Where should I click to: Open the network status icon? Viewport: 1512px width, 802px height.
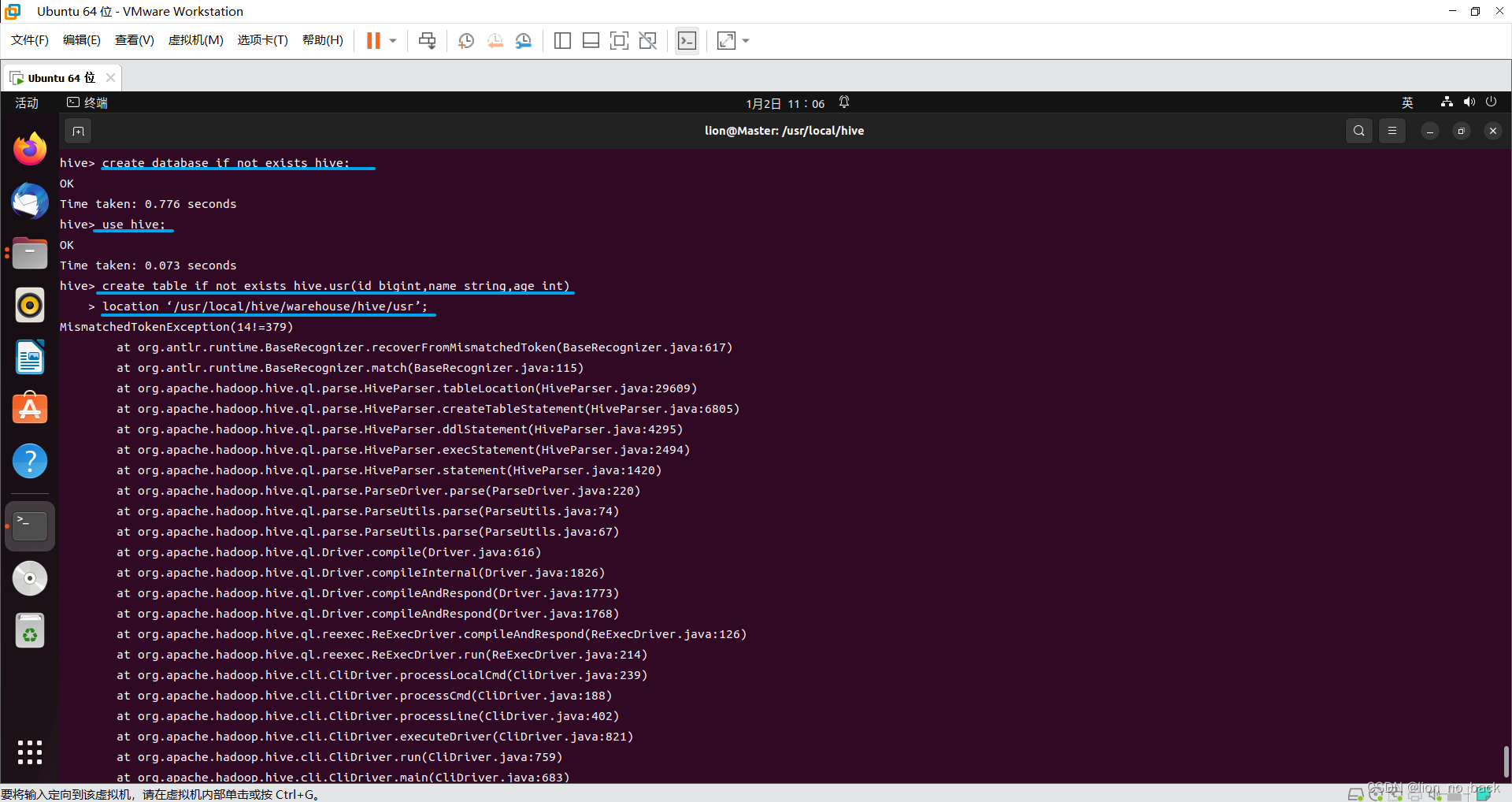[x=1447, y=102]
